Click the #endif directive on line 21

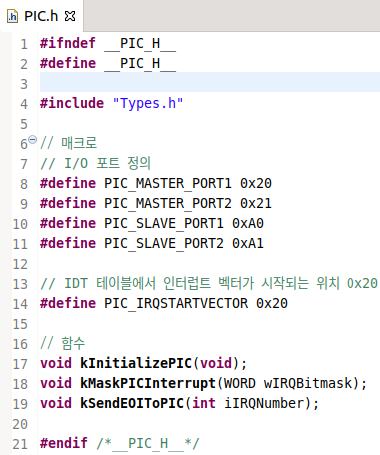64,443
